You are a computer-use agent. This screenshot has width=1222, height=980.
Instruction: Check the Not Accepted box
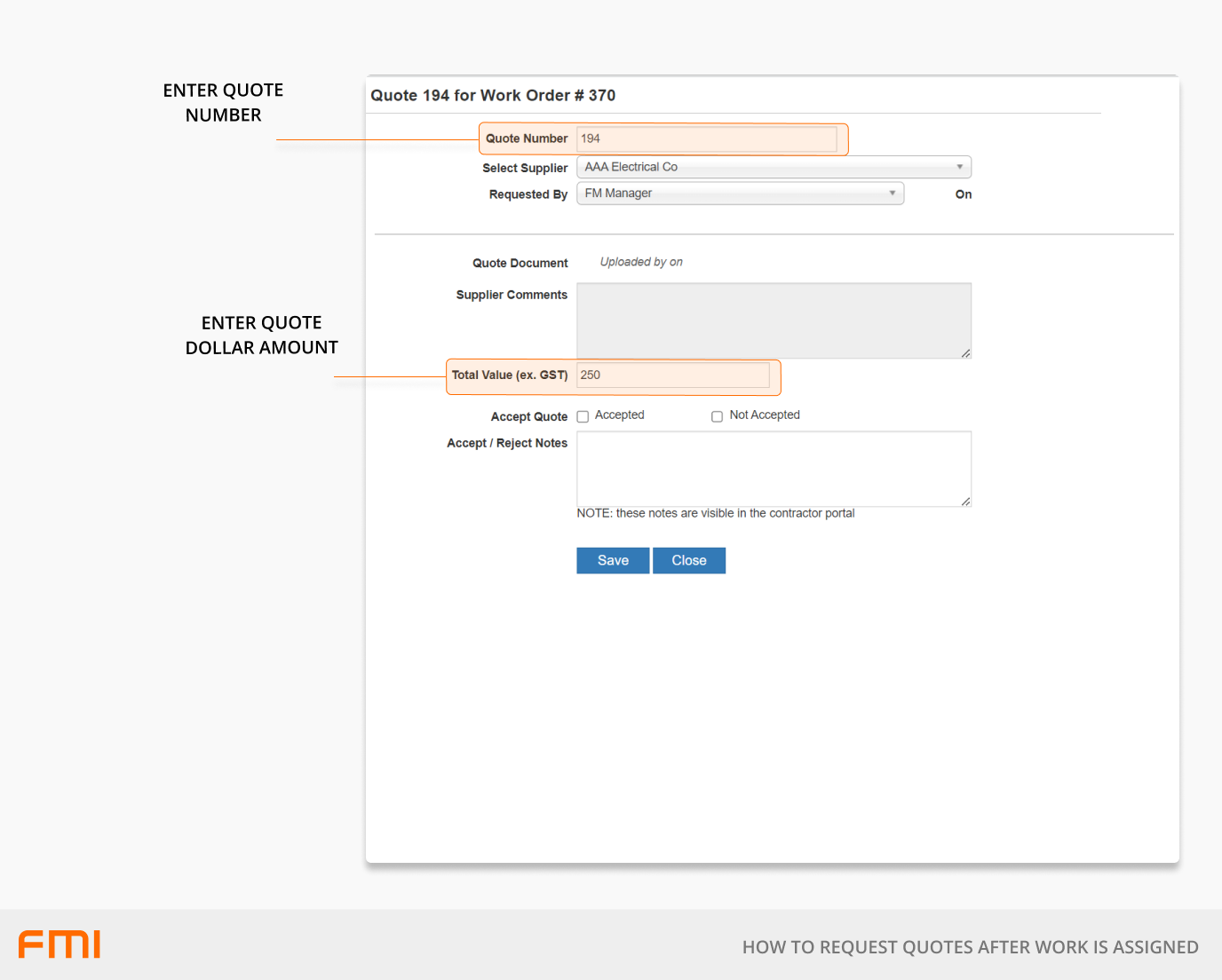(x=717, y=416)
